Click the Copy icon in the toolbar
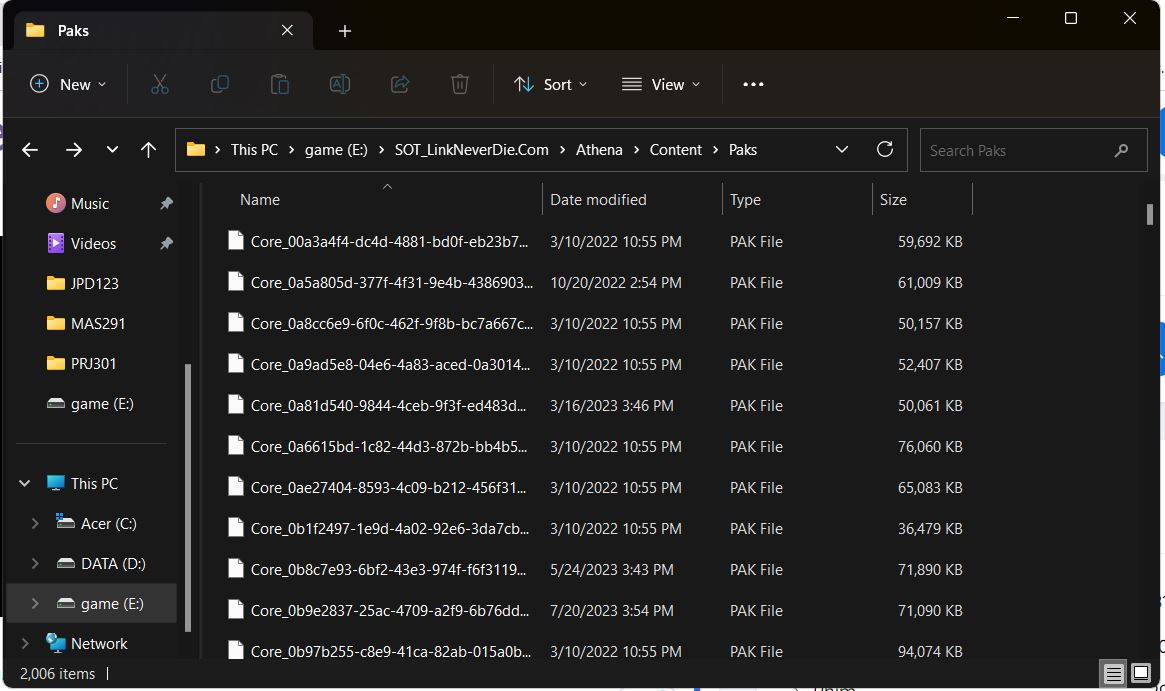Image resolution: width=1165 pixels, height=691 pixels. [x=220, y=84]
